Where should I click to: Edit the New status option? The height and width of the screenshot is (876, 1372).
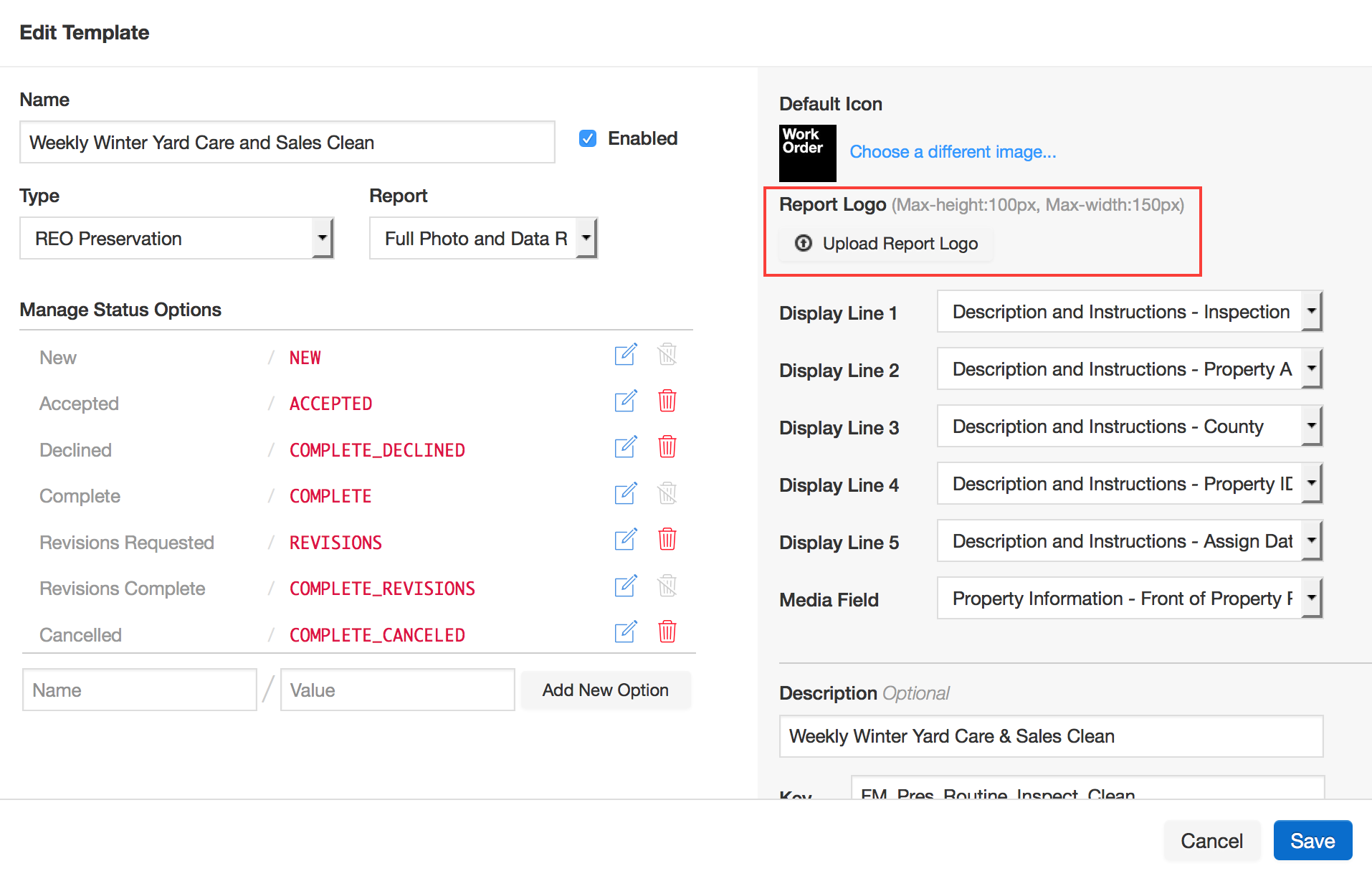pos(625,355)
